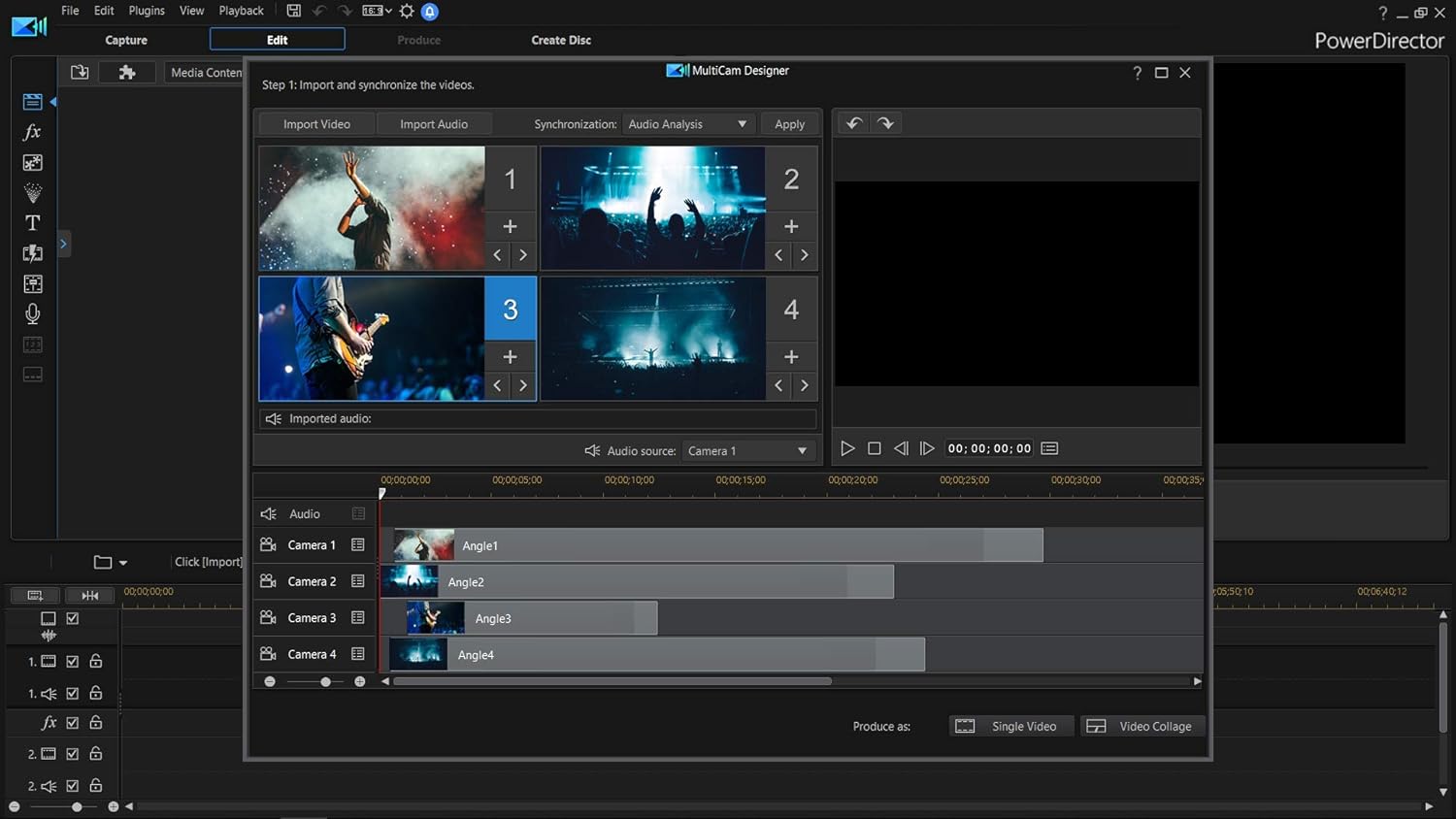Click the Apply button for synchronization
Screen dimensions: 1456x819
[x=790, y=123]
